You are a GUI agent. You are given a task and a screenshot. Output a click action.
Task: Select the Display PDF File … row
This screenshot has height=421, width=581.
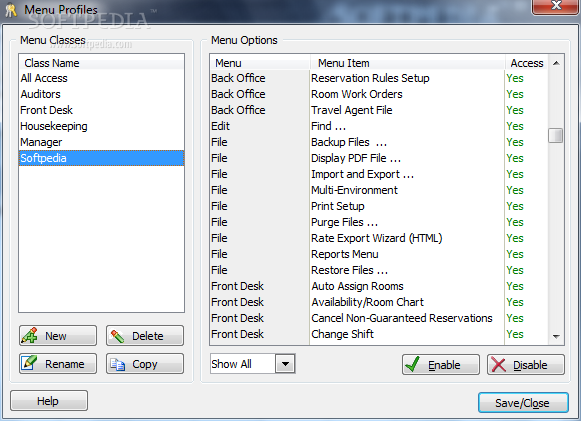(379, 158)
